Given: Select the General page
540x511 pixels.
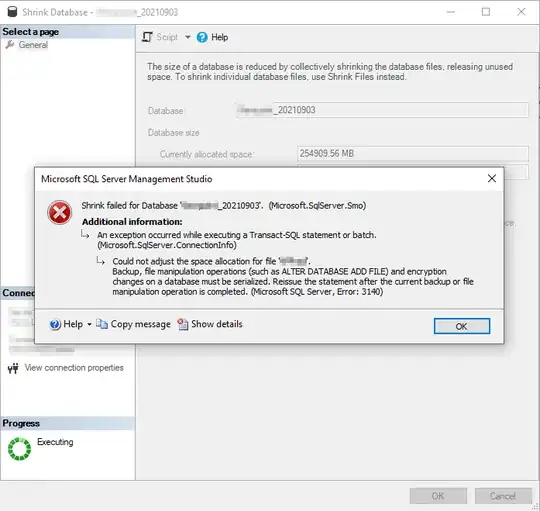Looking at the screenshot, I should pos(33,45).
